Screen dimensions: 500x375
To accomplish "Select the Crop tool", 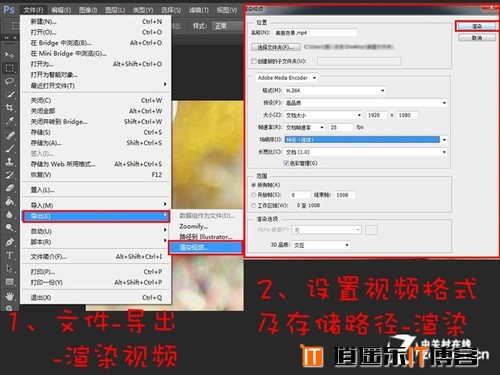I will tap(9, 108).
